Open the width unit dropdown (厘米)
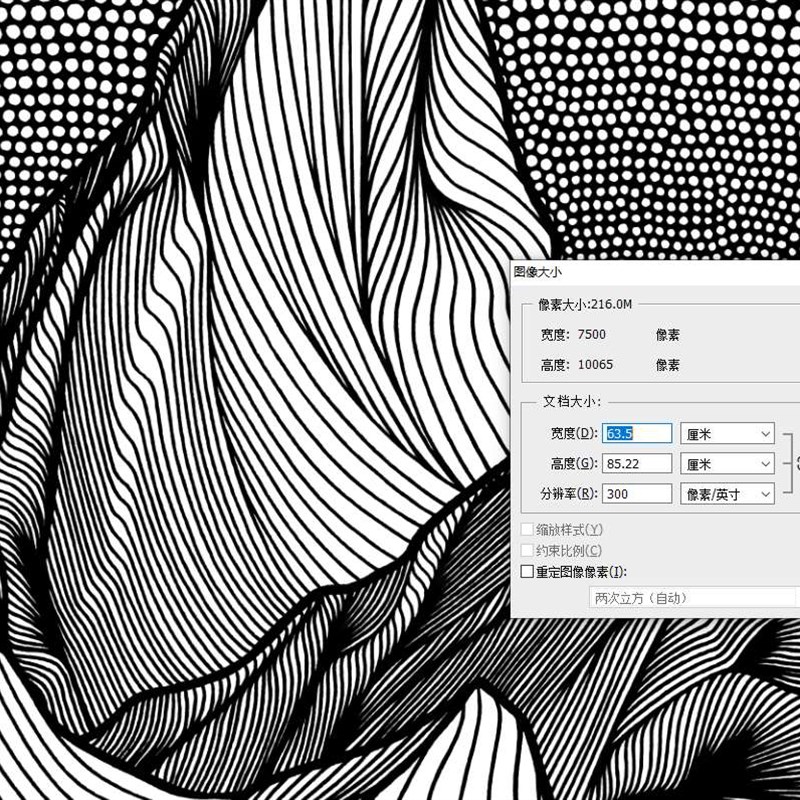Image resolution: width=800 pixels, height=800 pixels. tap(727, 434)
